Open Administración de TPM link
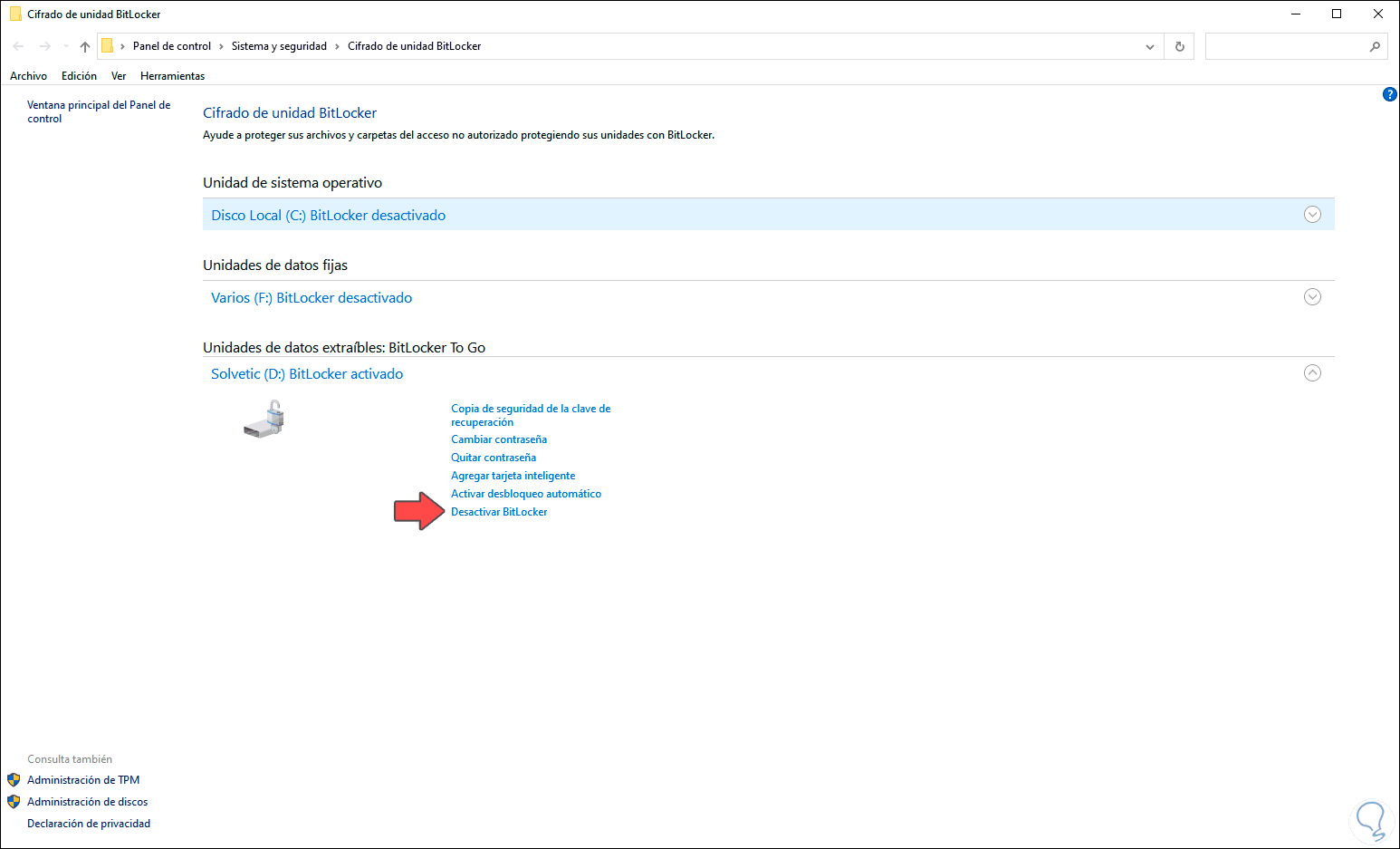The width and height of the screenshot is (1400, 849). [83, 780]
